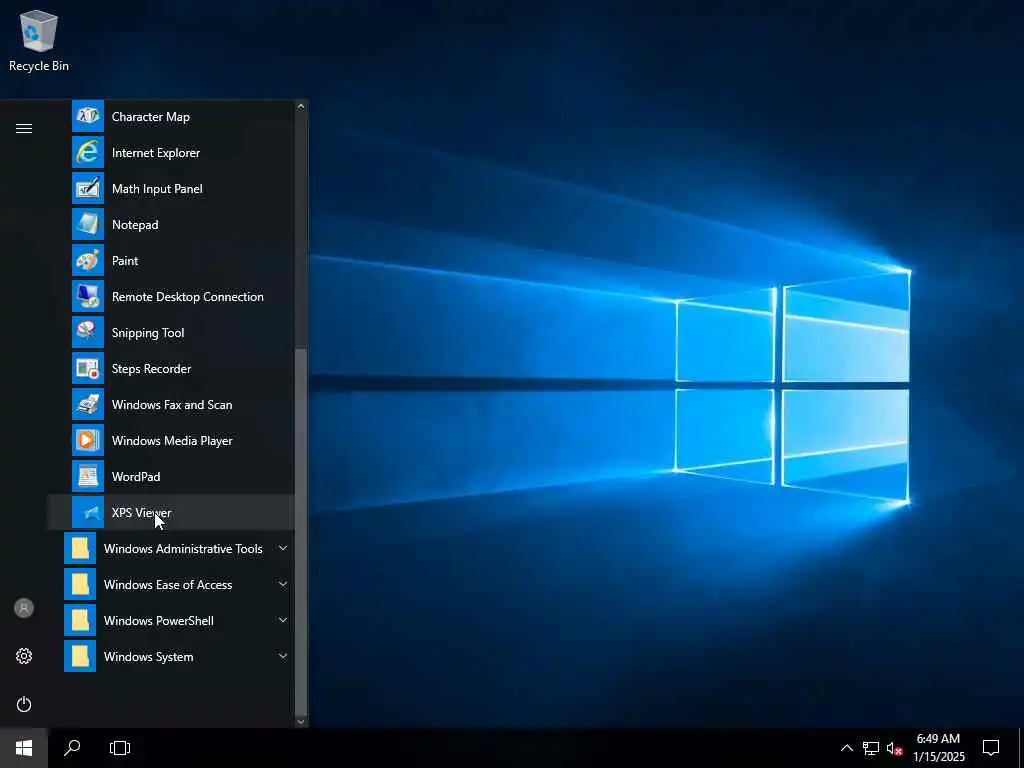This screenshot has height=768, width=1024.
Task: Launch Internet Explorer from its icon
Action: pos(88,152)
